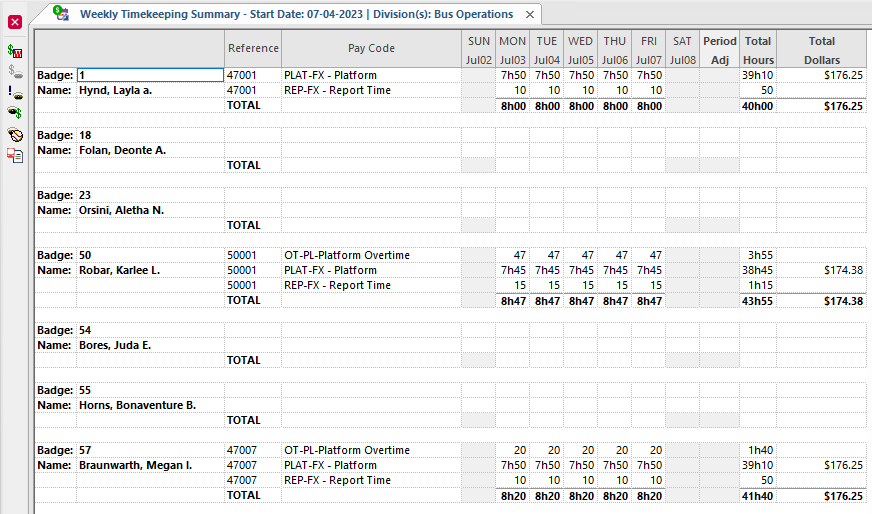Click TOTAL label for Folan, Deonte A.
Viewport: 872px width, 514px height.
pyautogui.click(x=244, y=165)
